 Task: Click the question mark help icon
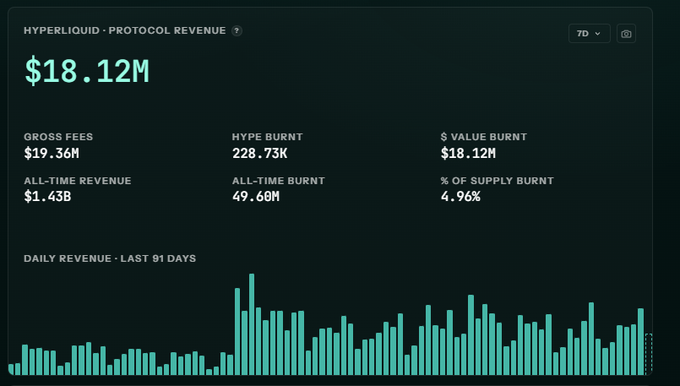point(236,31)
